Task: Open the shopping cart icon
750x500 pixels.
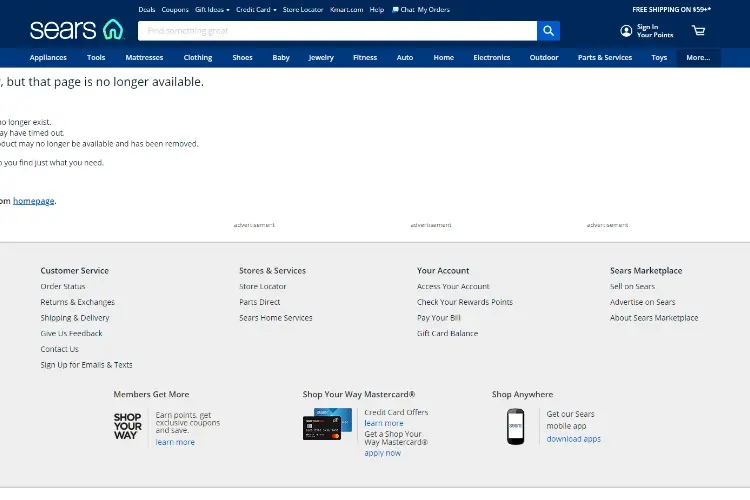Action: point(698,31)
